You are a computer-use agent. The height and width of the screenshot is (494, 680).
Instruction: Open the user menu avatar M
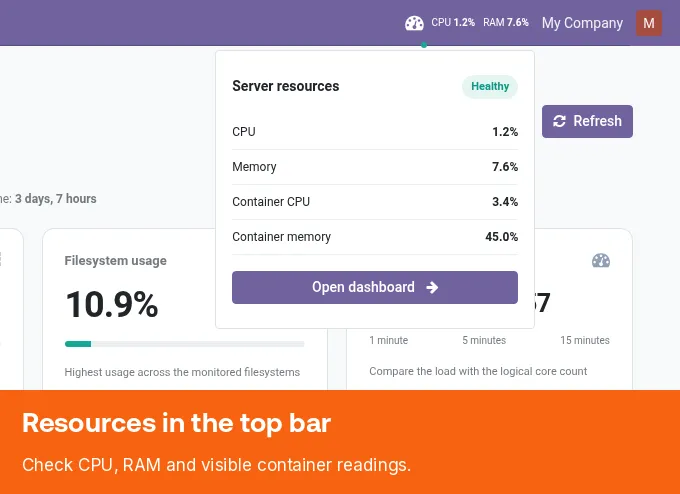click(x=649, y=23)
